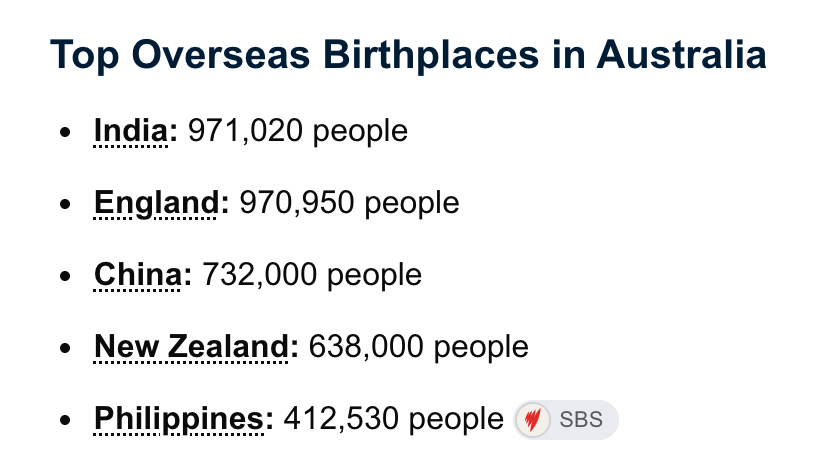Click the word Birthplaces in the heading
The height and width of the screenshot is (462, 832).
point(431,56)
